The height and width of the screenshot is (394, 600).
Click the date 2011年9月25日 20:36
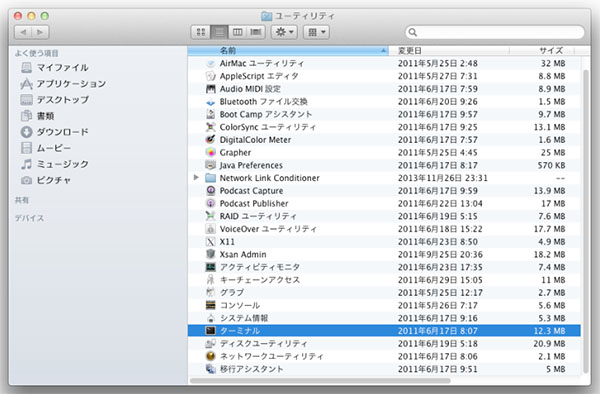(x=440, y=254)
